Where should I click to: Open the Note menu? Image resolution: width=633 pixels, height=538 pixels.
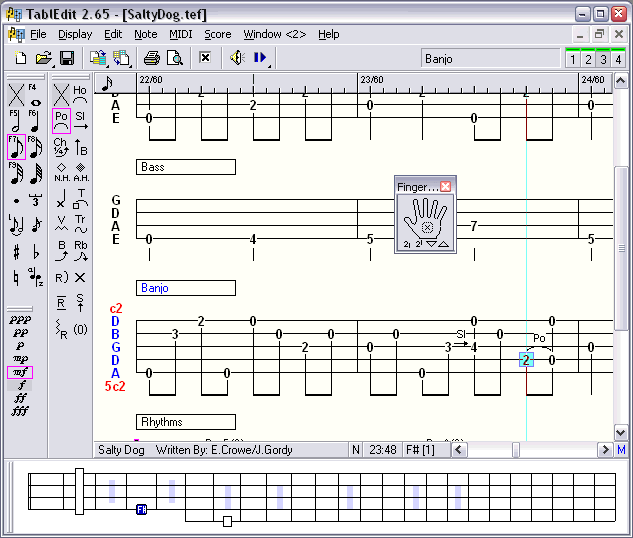click(146, 34)
